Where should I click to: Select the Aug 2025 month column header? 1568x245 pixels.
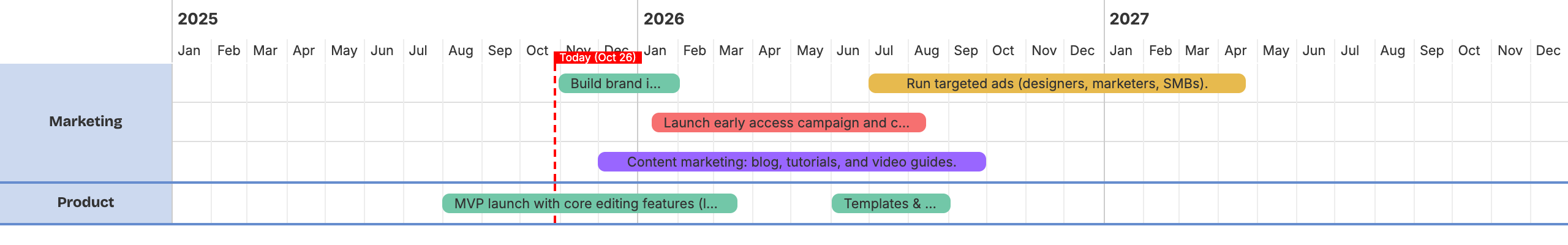tap(461, 51)
